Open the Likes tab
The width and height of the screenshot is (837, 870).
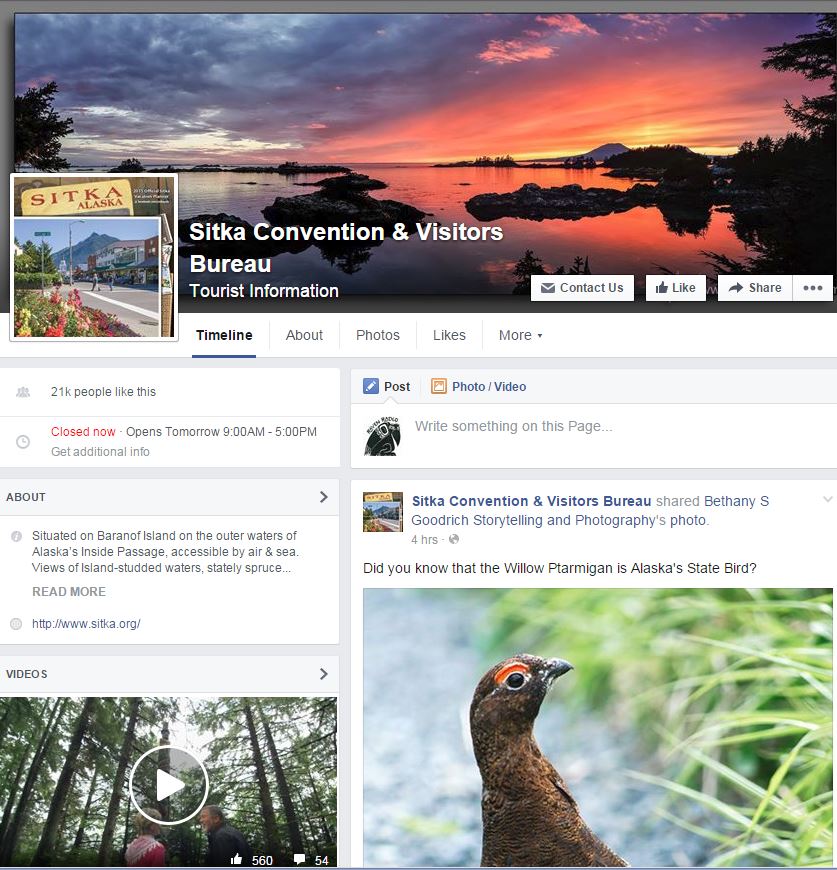449,335
